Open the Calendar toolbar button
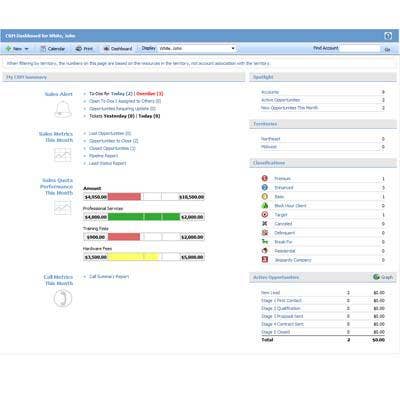The height and width of the screenshot is (400, 400). (52, 49)
